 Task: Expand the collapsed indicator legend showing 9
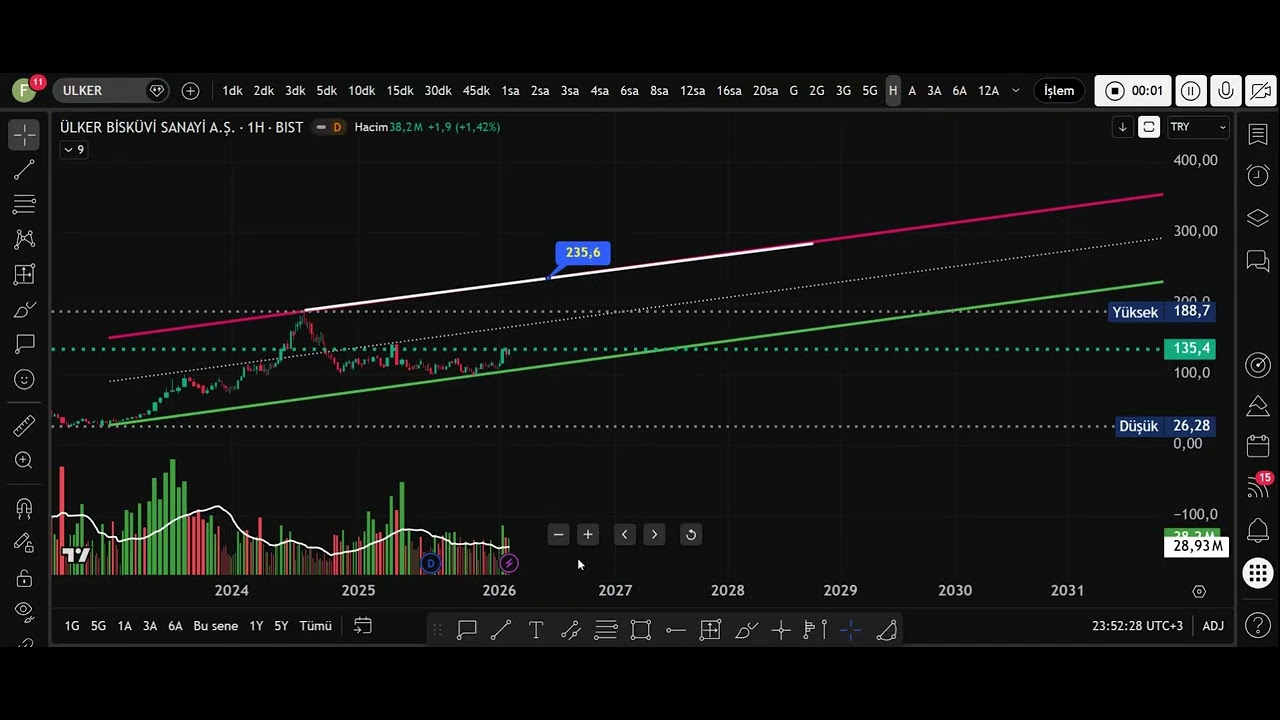click(74, 150)
